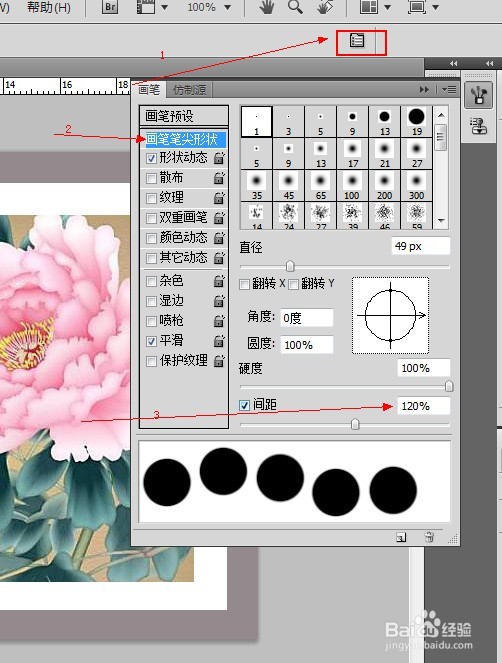Enable 湿边 checkbox
502x663 pixels.
151,301
